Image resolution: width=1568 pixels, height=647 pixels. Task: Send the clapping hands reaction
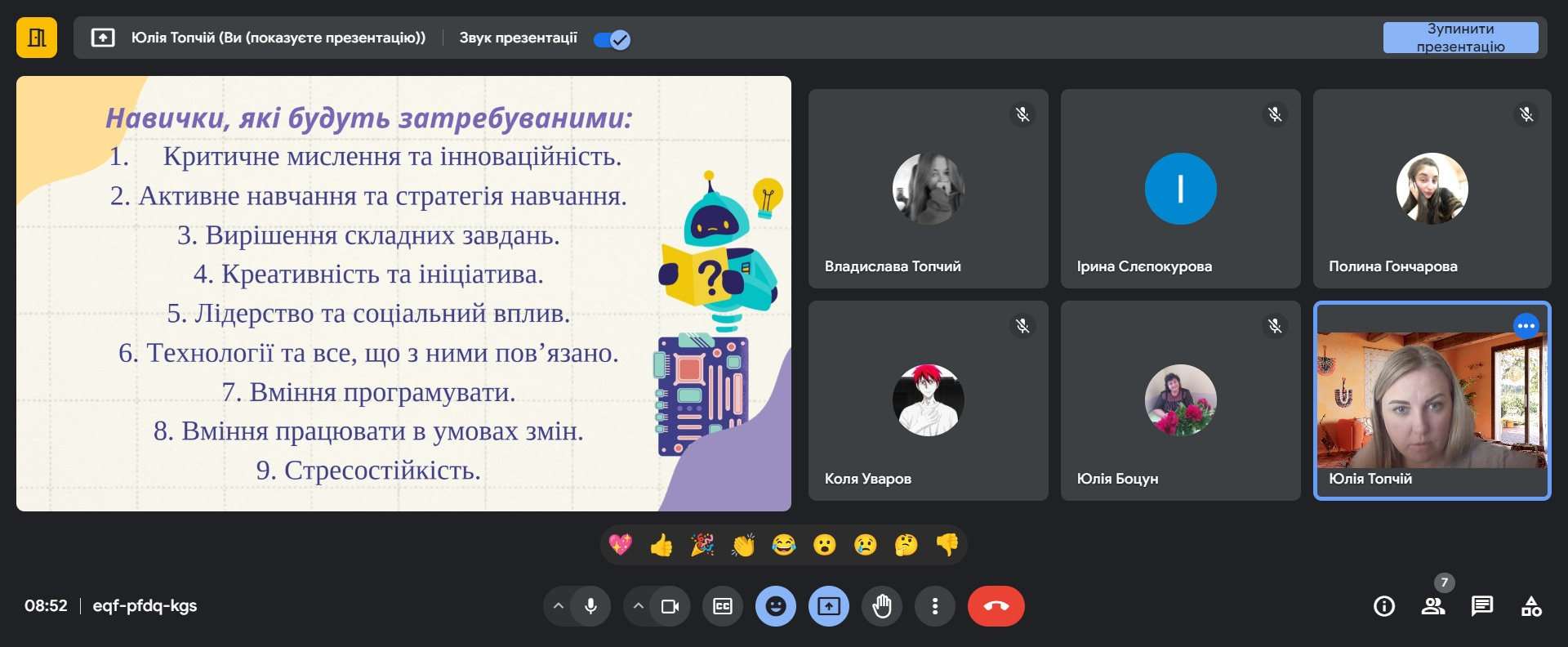tap(743, 545)
